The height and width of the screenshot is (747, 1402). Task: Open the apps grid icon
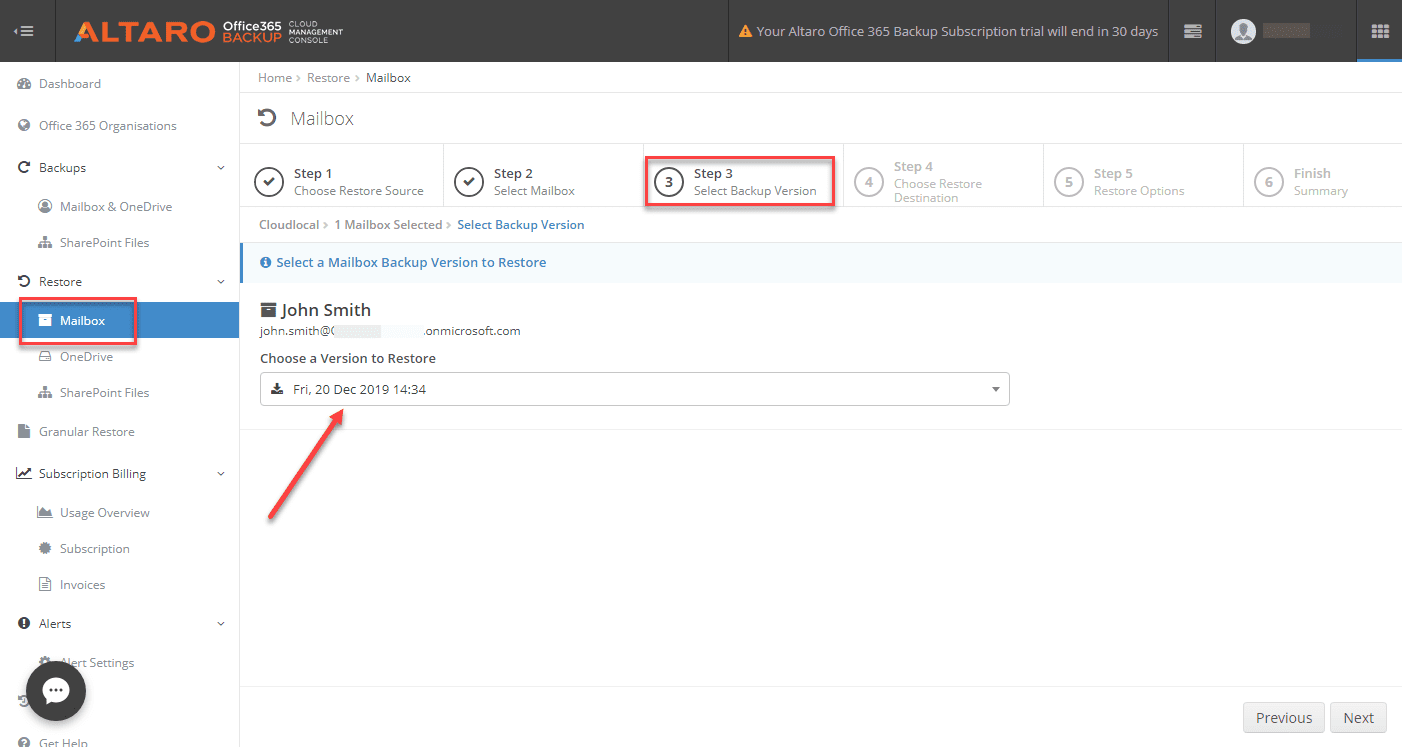tap(1380, 31)
